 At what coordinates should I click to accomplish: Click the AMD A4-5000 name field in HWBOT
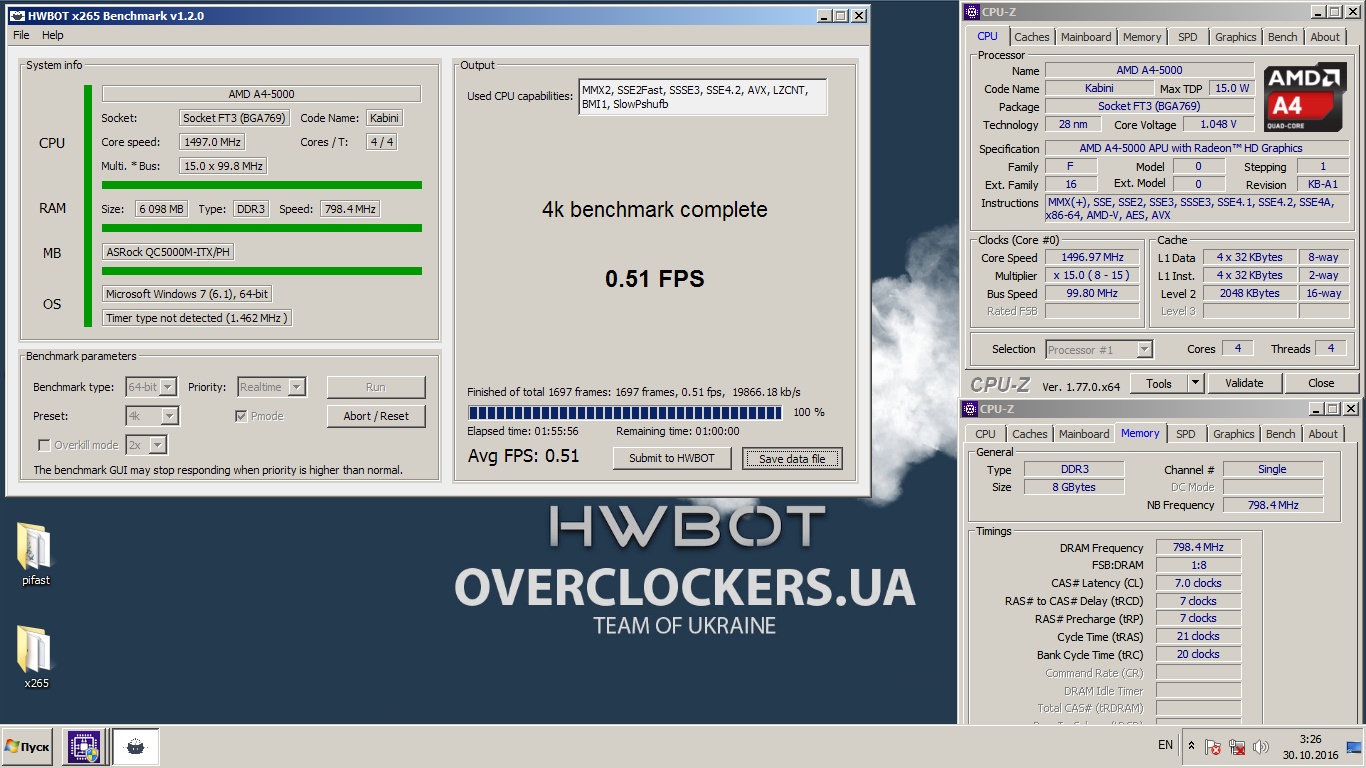pyautogui.click(x=261, y=94)
